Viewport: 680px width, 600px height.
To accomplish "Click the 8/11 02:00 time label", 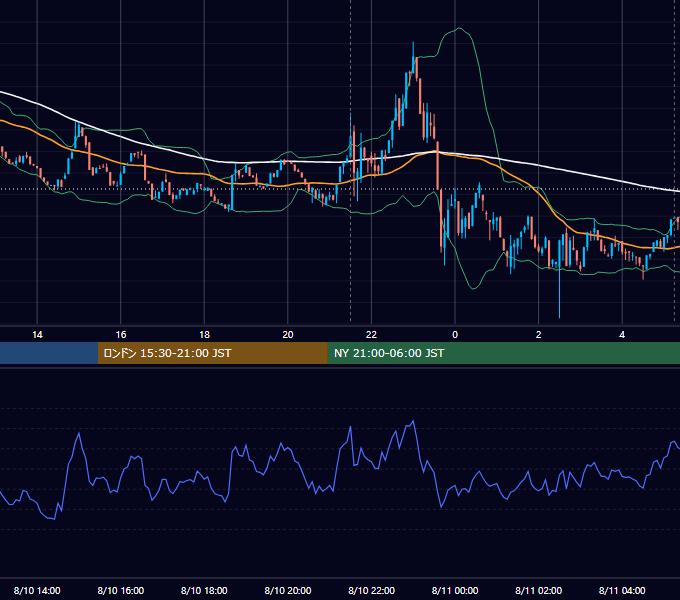I will click(539, 590).
